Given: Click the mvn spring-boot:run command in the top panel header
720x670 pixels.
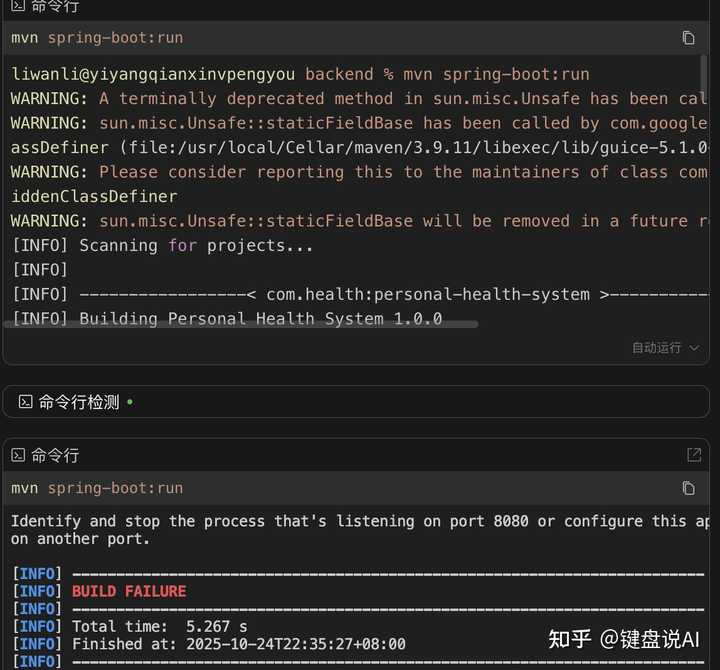Looking at the screenshot, I should click(97, 38).
